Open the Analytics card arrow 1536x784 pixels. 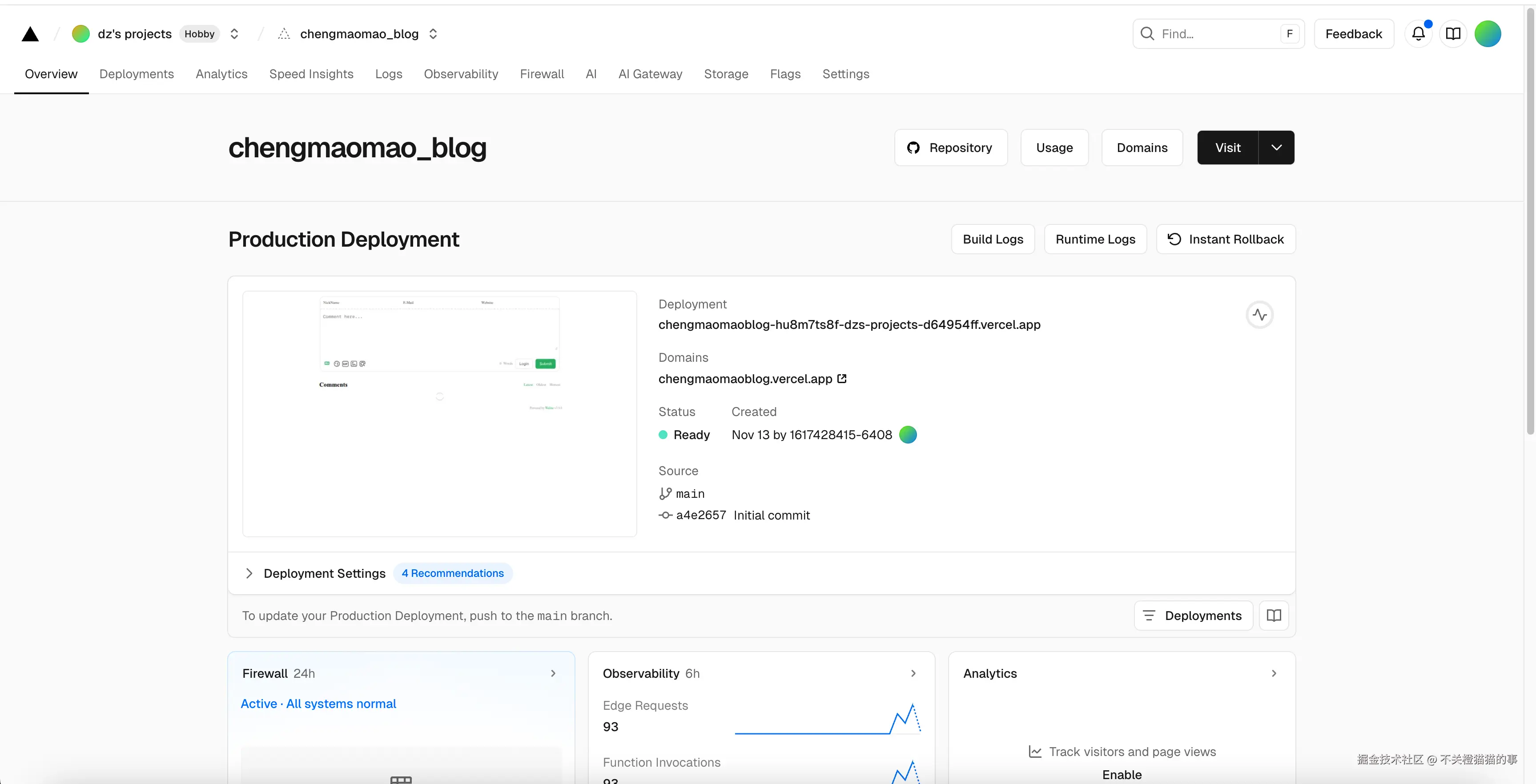point(1274,673)
